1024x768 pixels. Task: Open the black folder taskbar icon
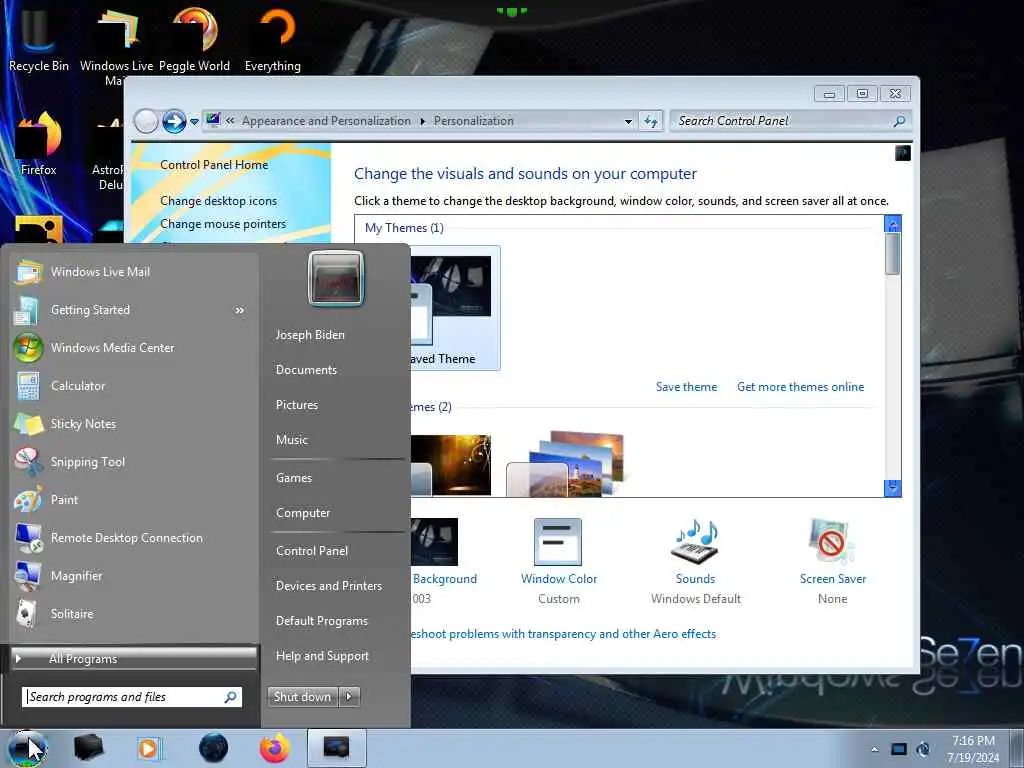click(88, 748)
